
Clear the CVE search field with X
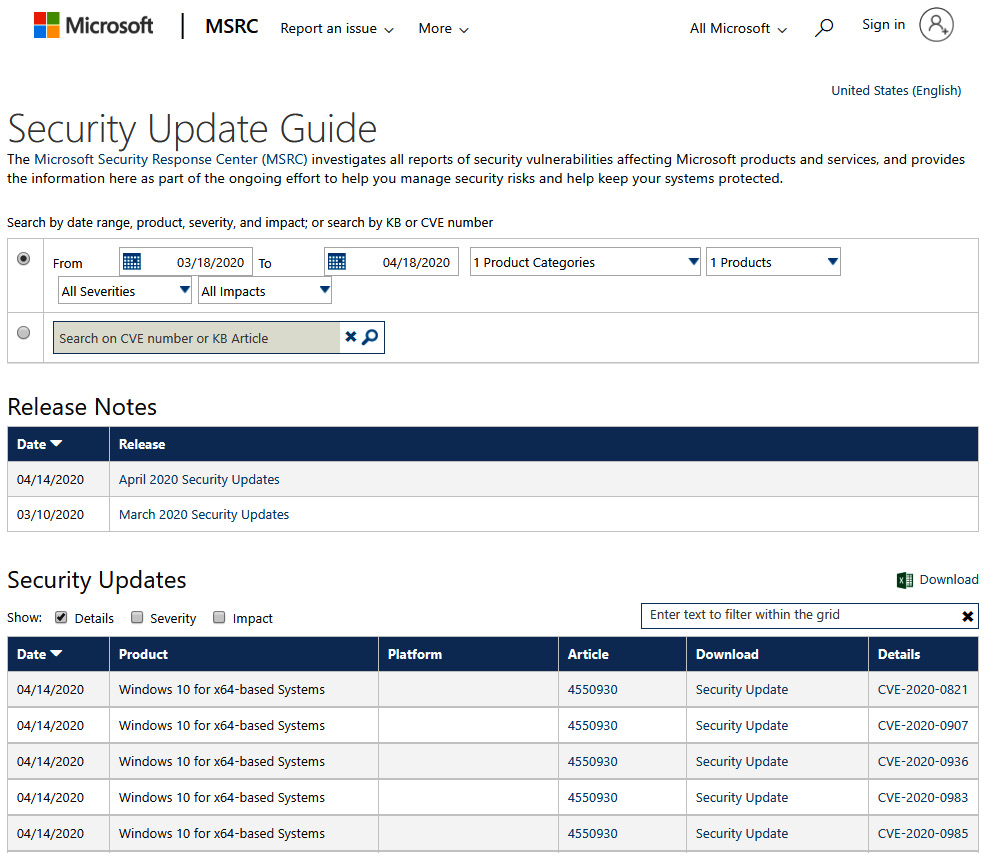350,338
